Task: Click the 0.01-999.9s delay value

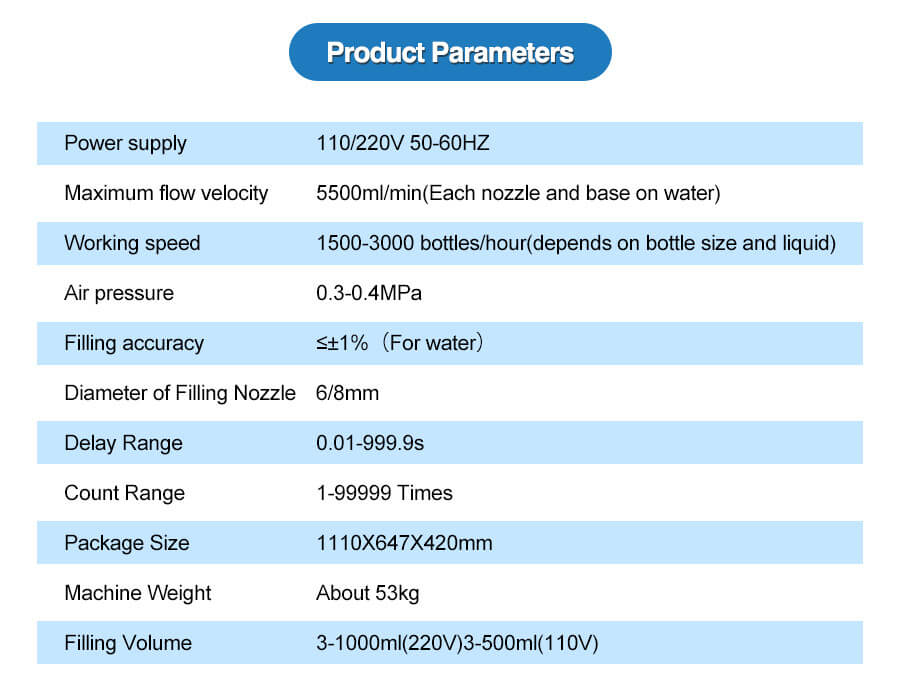Action: 370,443
